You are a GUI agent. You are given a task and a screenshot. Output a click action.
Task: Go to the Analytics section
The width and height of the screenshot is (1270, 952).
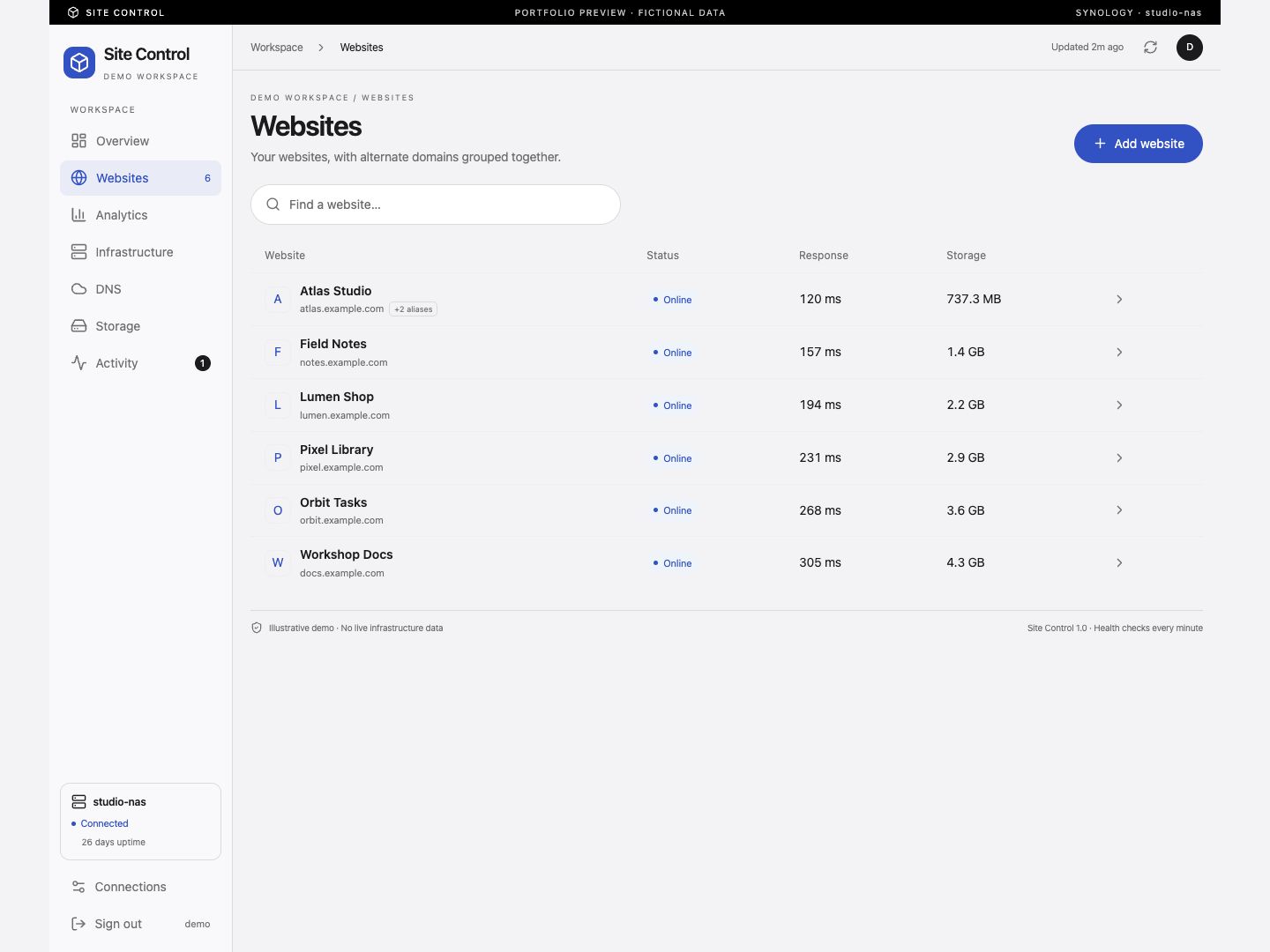(x=140, y=215)
